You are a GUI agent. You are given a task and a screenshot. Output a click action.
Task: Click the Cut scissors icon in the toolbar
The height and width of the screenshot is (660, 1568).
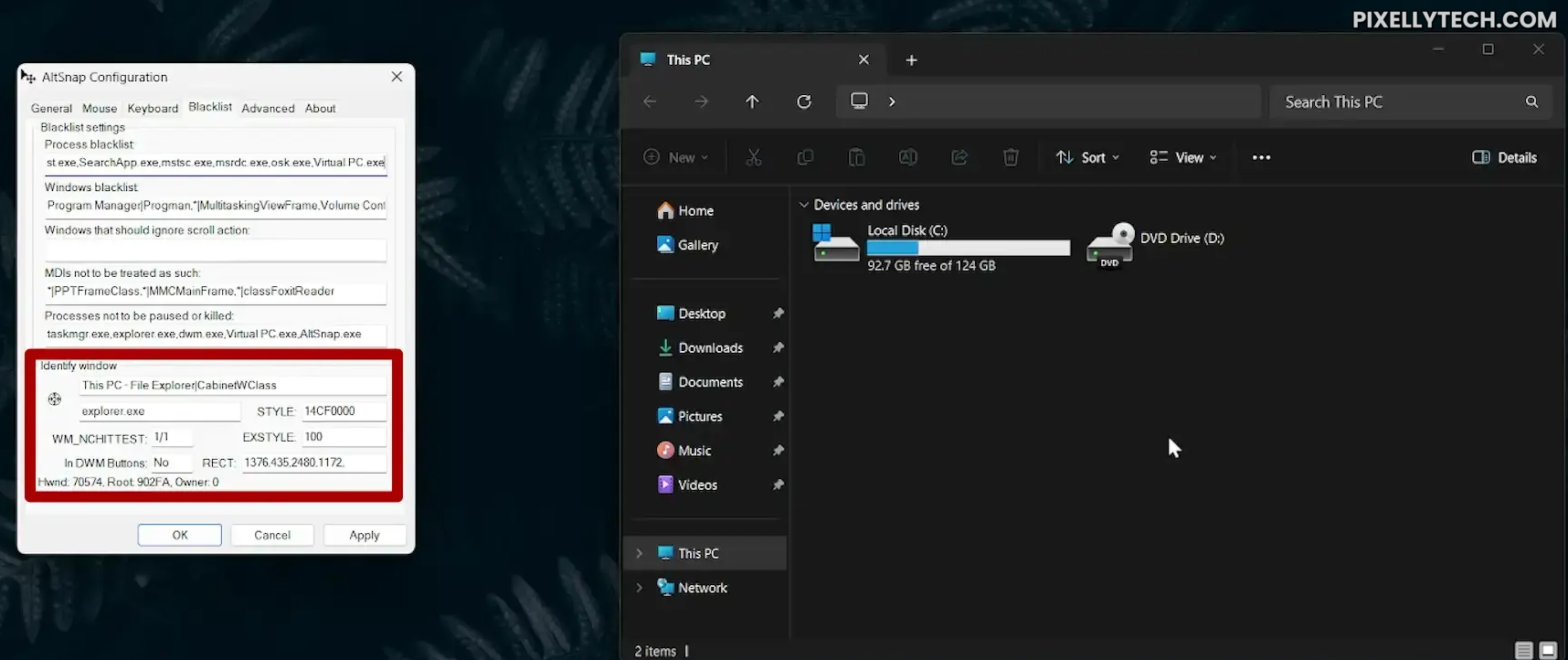pos(754,157)
